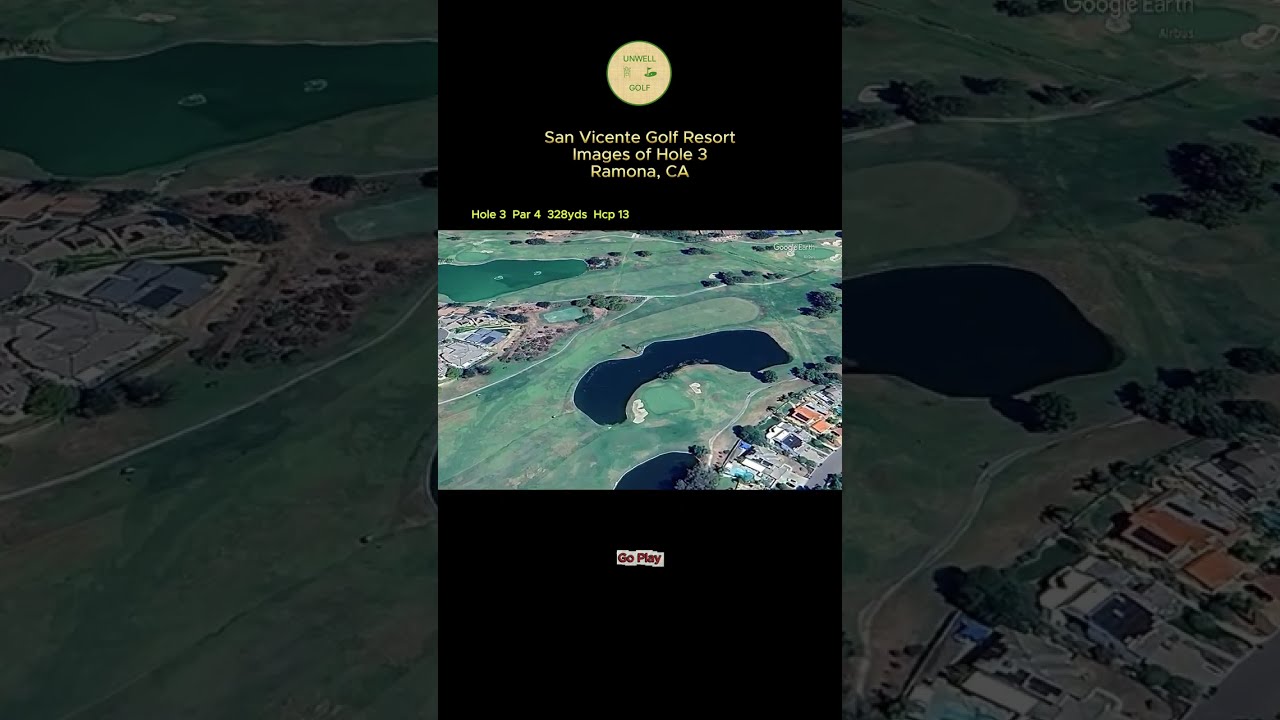Image resolution: width=1280 pixels, height=720 pixels.
Task: Click the Go Play button
Action: [x=640, y=558]
